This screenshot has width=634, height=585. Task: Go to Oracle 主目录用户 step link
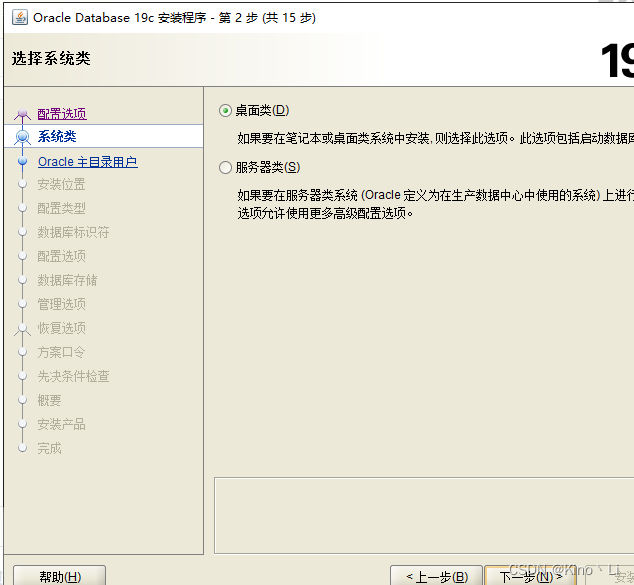pyautogui.click(x=87, y=162)
